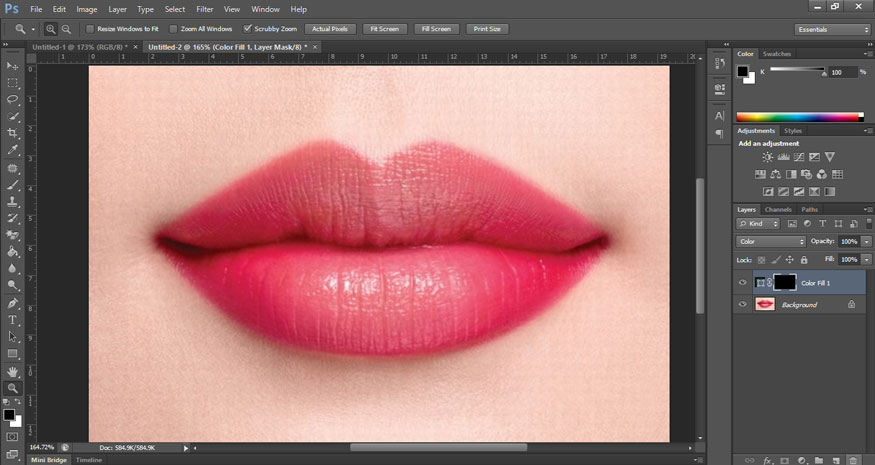Enable Resize Windows to Fit checkbox

coord(90,29)
